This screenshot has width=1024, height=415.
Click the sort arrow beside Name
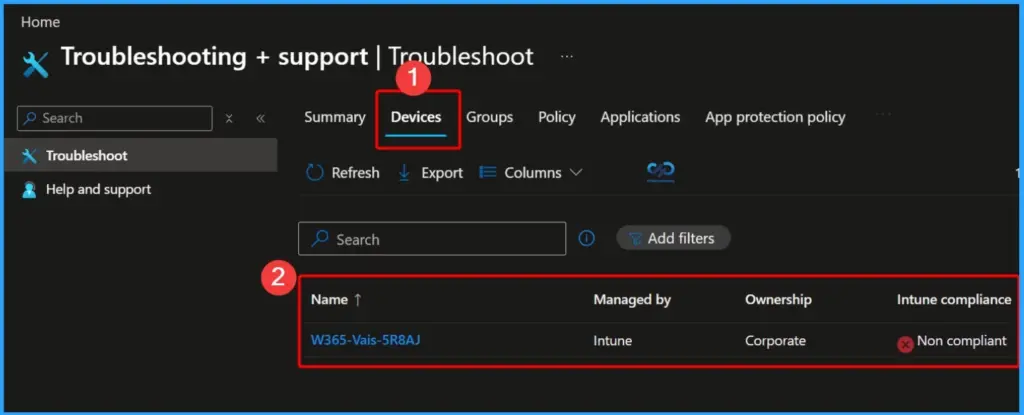pyautogui.click(x=357, y=299)
